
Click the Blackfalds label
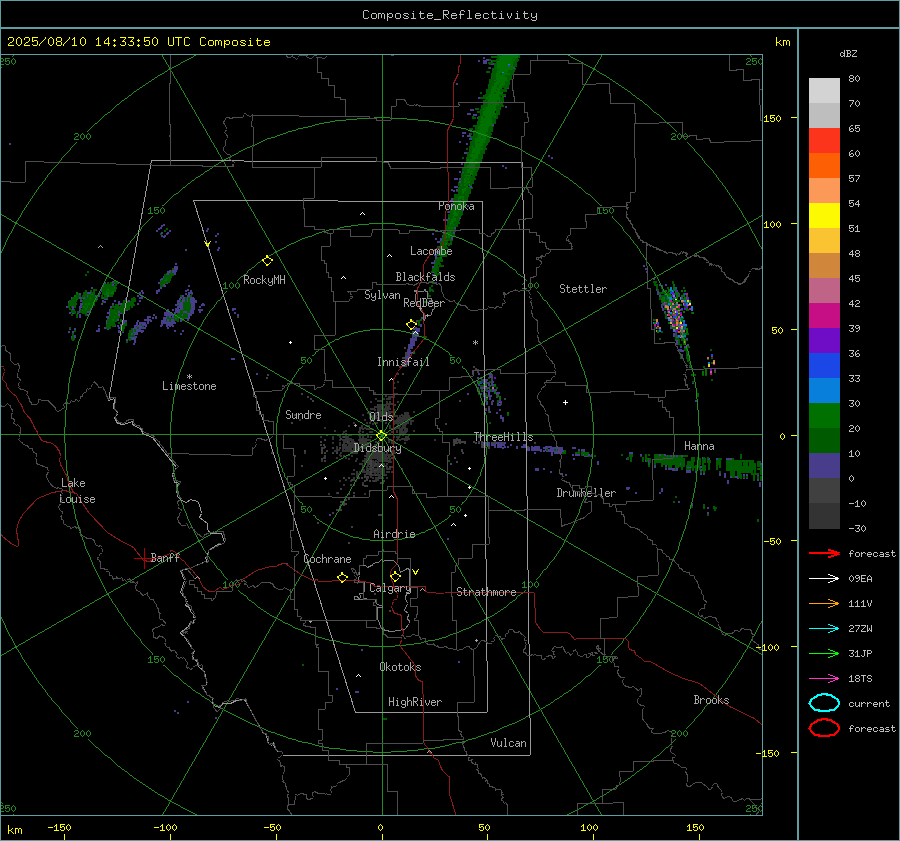425,277
